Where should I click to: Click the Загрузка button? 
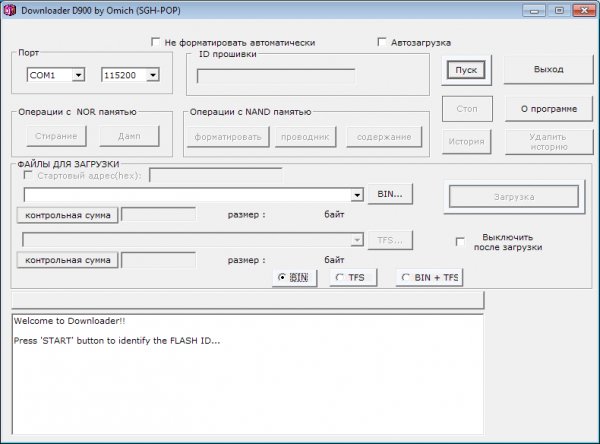click(x=514, y=197)
